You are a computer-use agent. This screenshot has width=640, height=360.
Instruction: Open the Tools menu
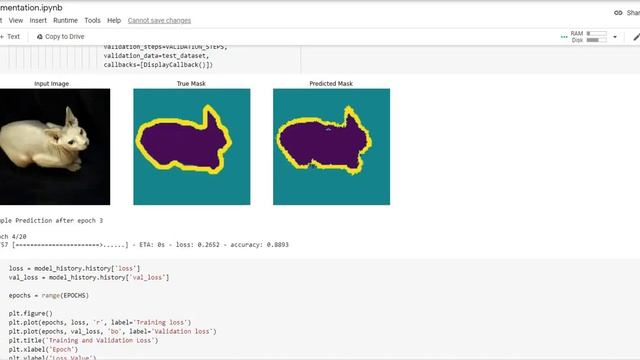click(x=92, y=20)
